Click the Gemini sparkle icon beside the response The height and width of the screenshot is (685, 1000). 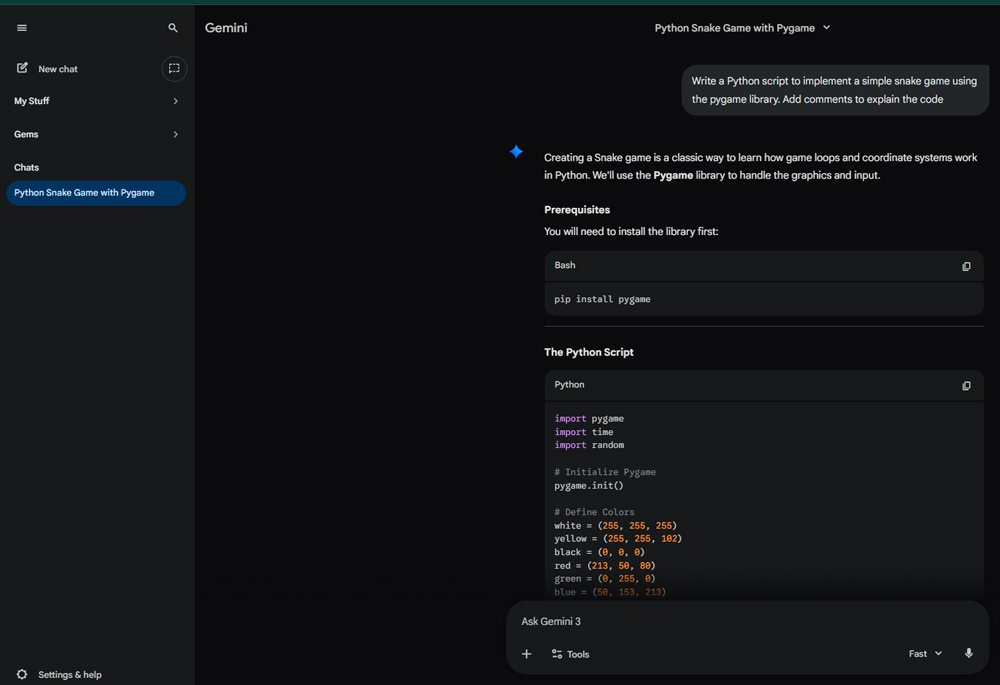click(x=516, y=152)
